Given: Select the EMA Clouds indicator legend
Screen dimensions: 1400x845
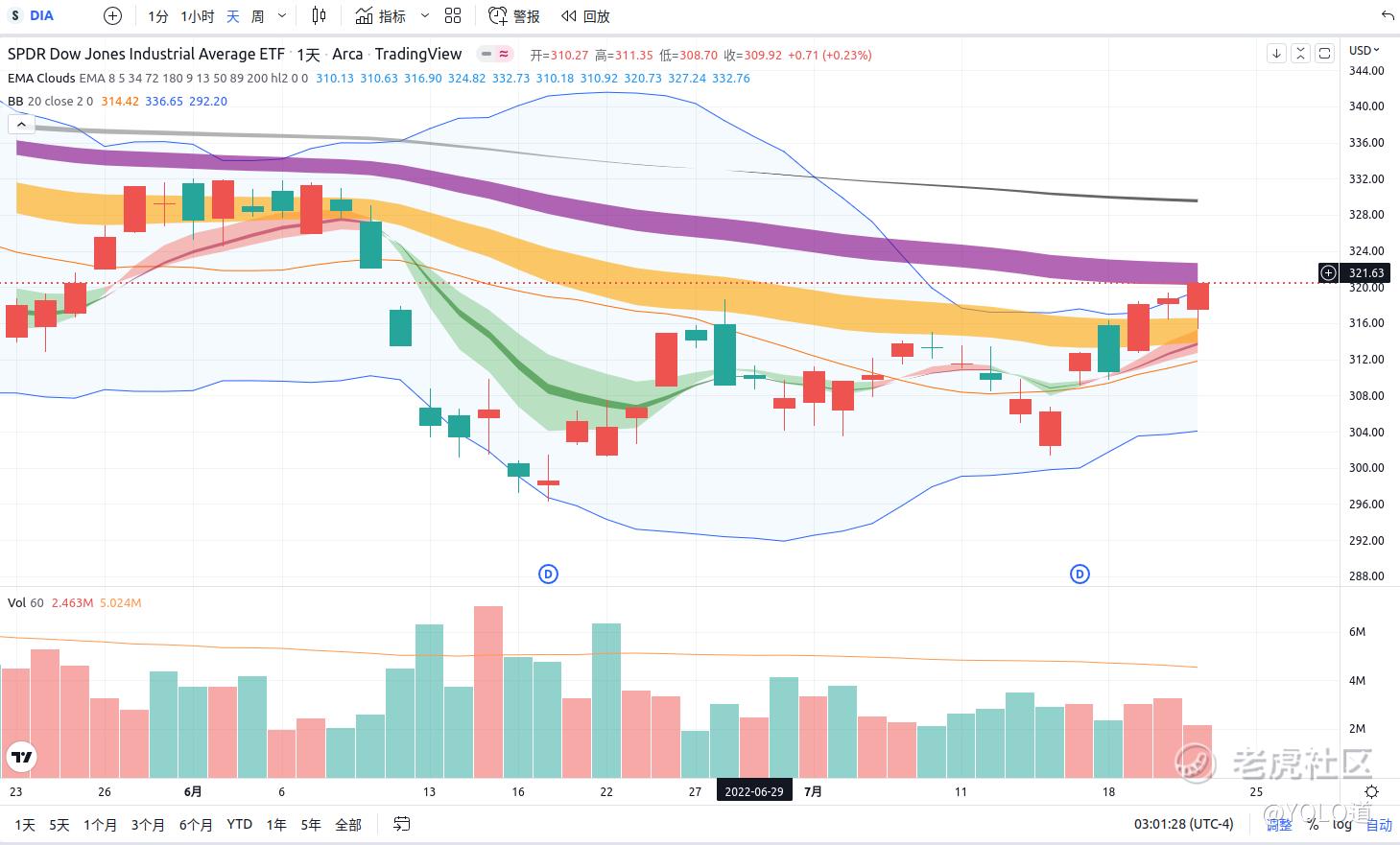Looking at the screenshot, I should pos(41,79).
